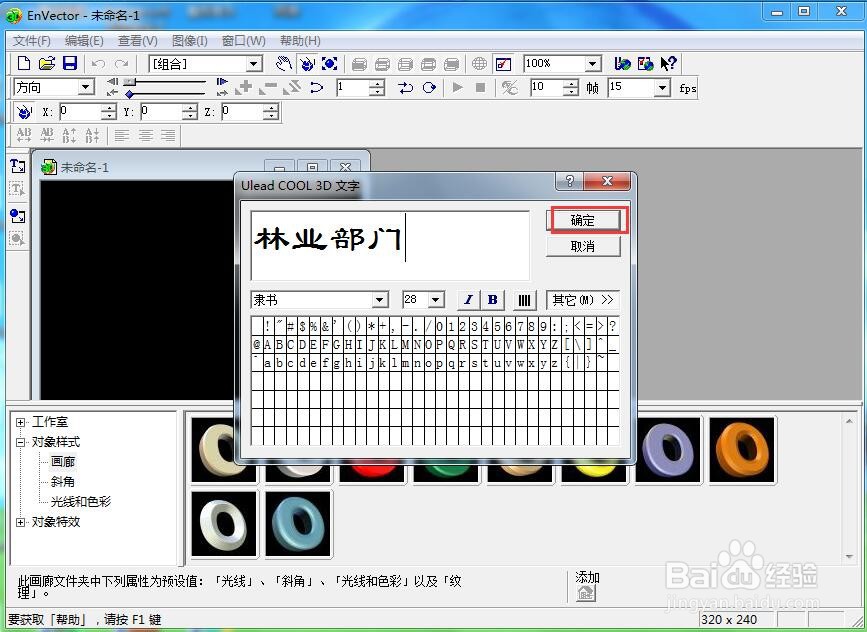Open the 图像(I) menu

pos(190,41)
